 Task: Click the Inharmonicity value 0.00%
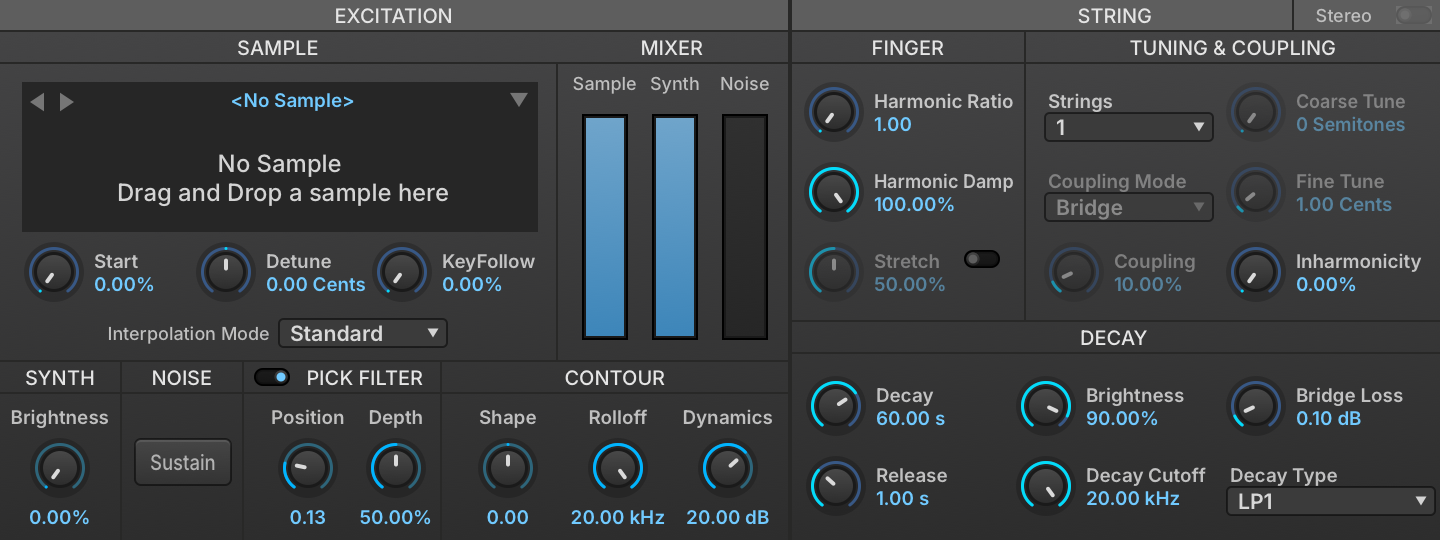1326,285
